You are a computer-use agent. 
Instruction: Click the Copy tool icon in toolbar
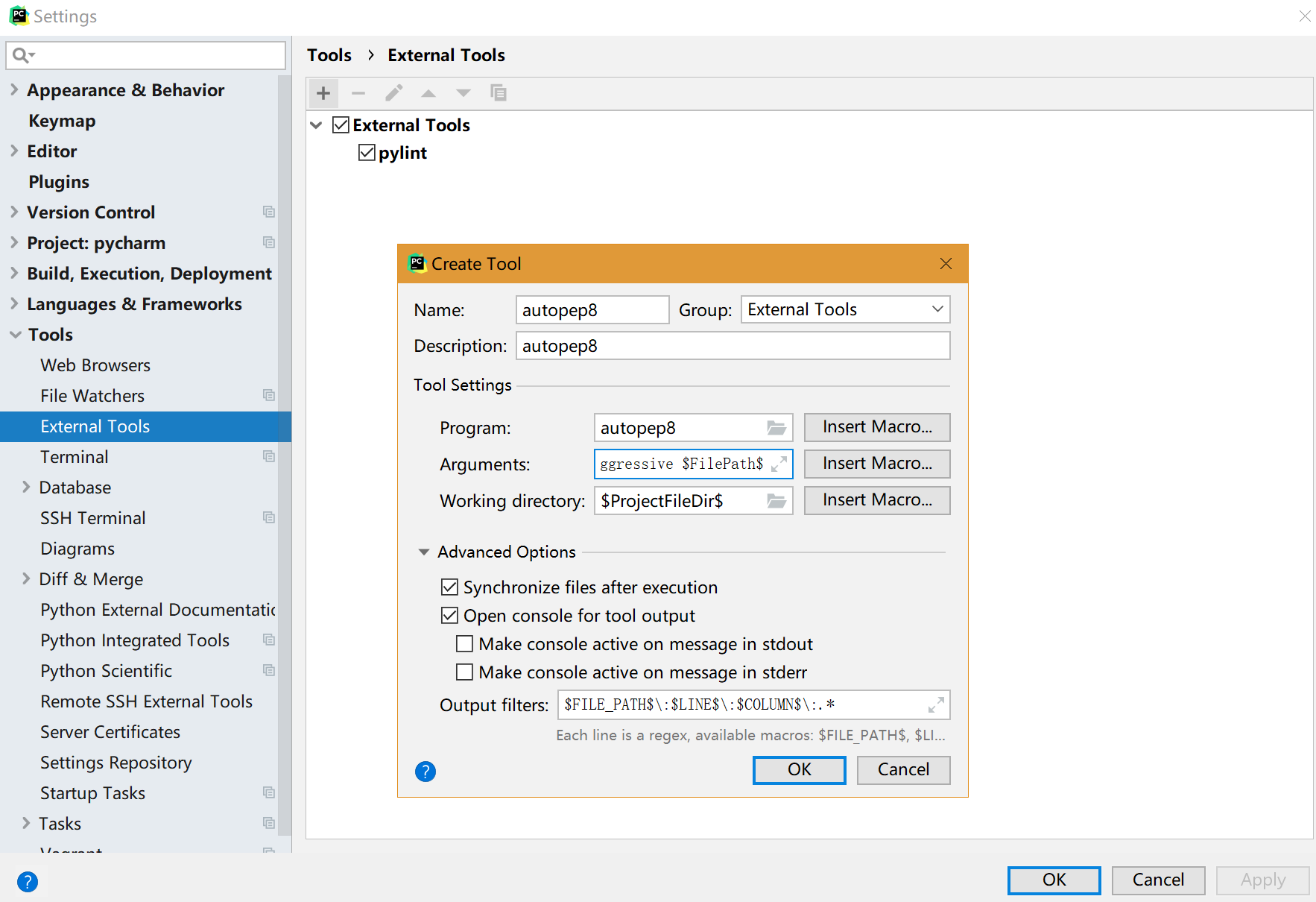(499, 93)
